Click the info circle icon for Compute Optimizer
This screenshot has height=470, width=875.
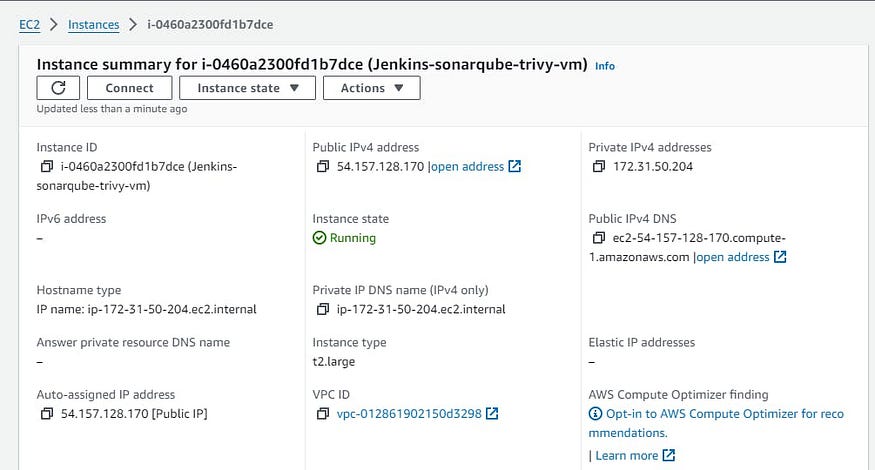(595, 414)
